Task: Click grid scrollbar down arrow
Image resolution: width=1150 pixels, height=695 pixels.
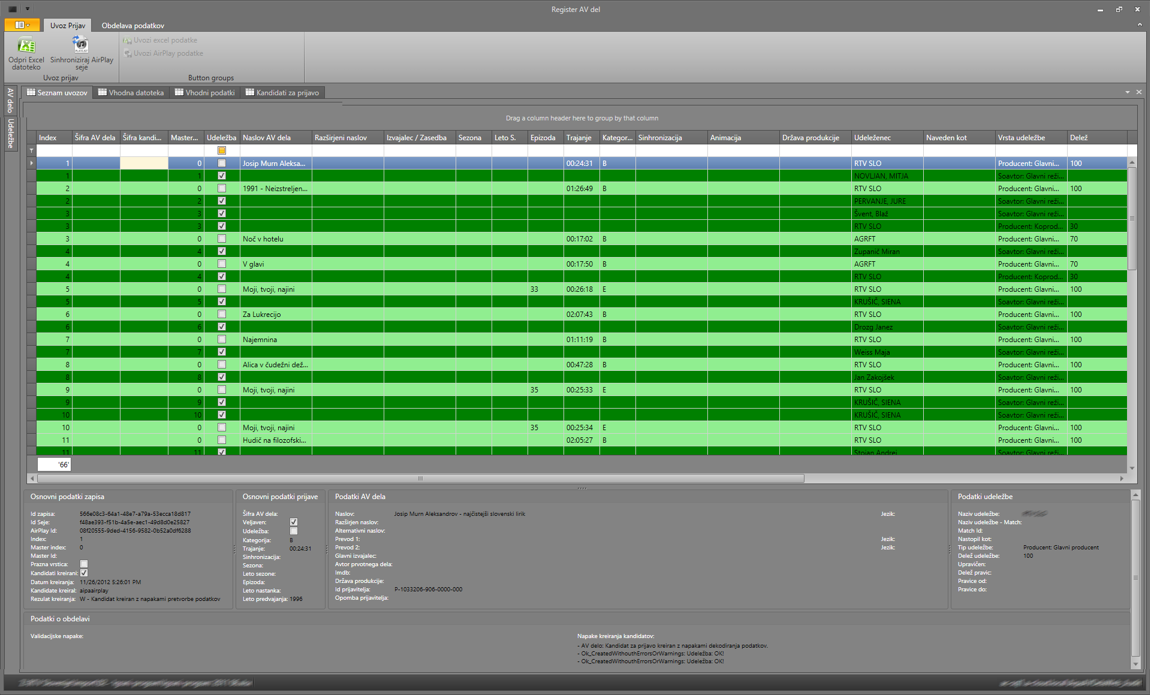Action: (x=1132, y=468)
